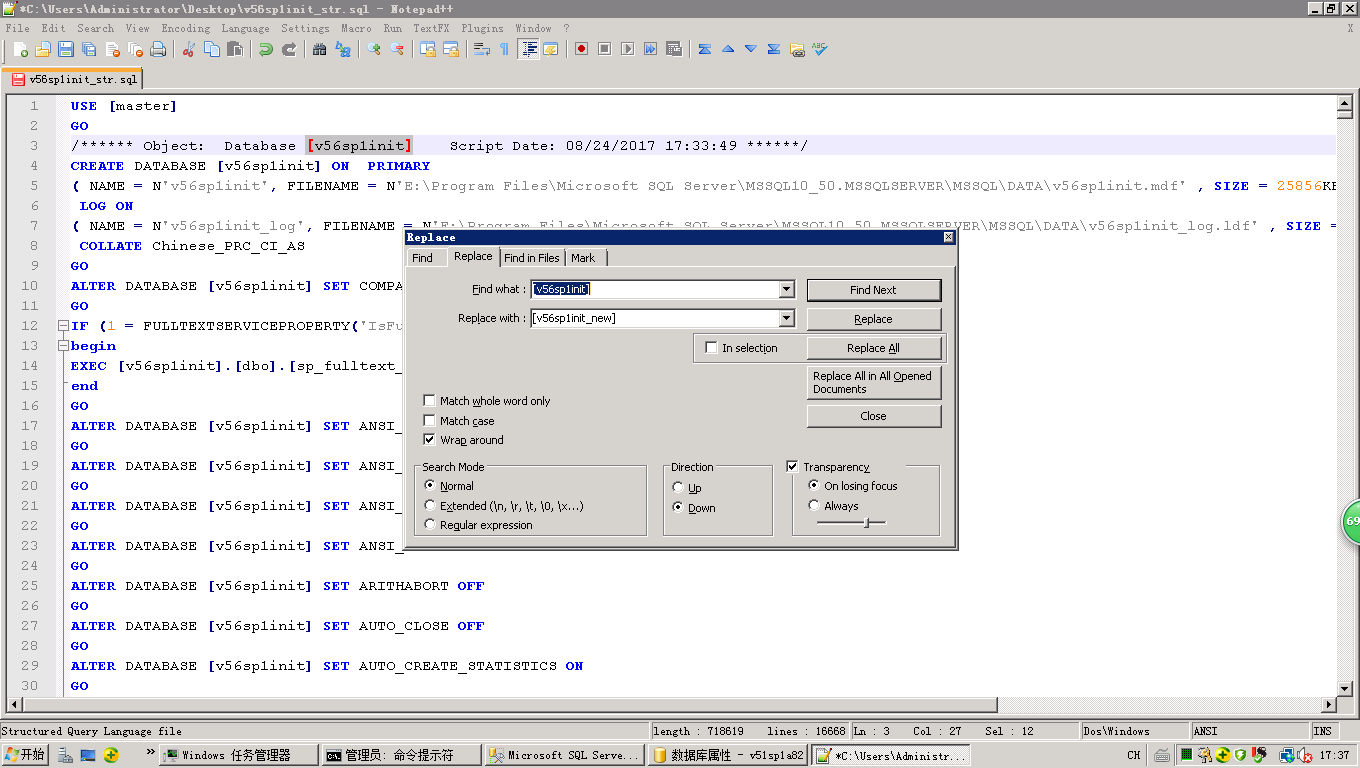1360x768 pixels.
Task: Enable the Match case checkbox
Action: [x=430, y=421]
